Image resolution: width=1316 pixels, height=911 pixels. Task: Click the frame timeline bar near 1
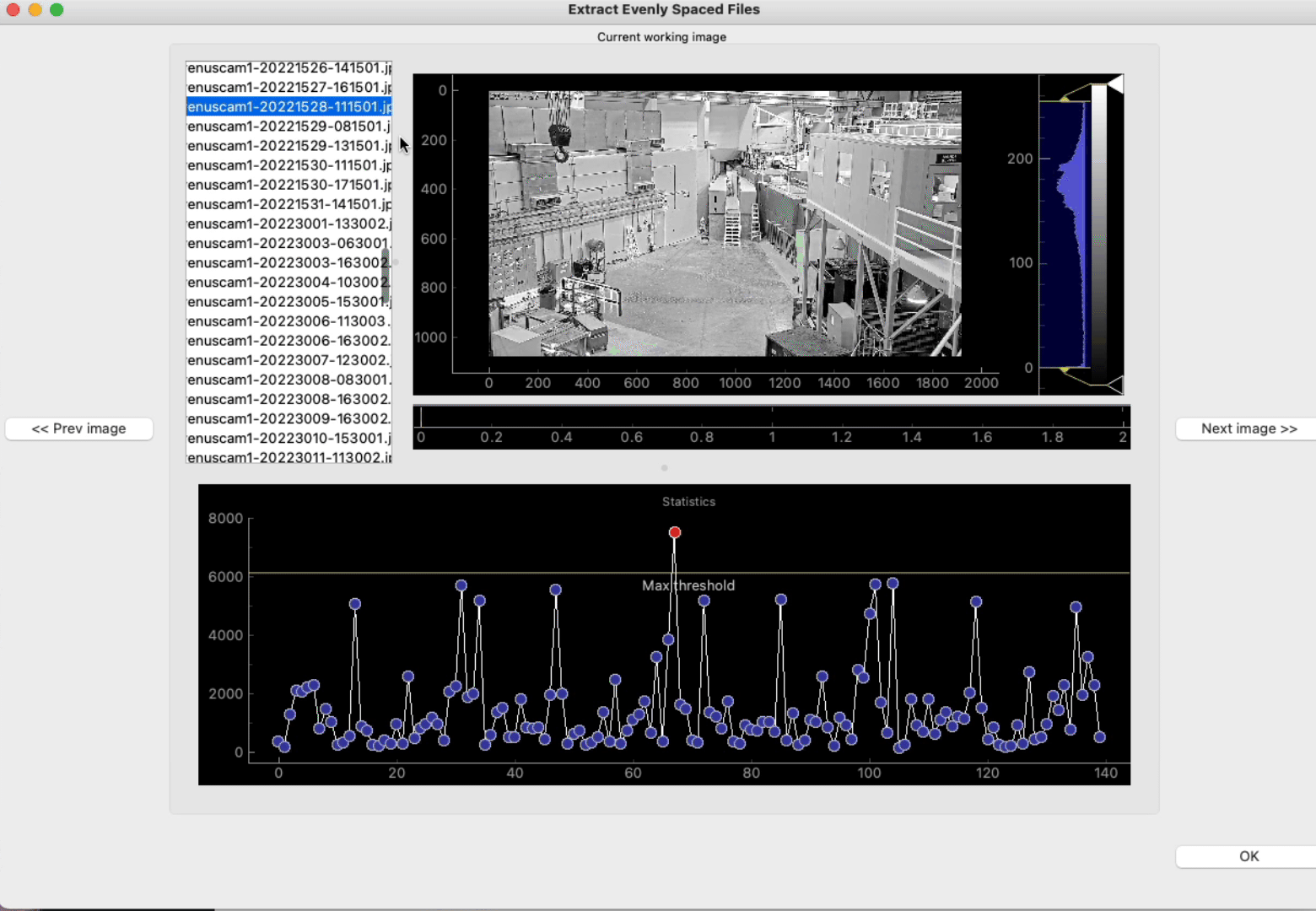click(772, 417)
